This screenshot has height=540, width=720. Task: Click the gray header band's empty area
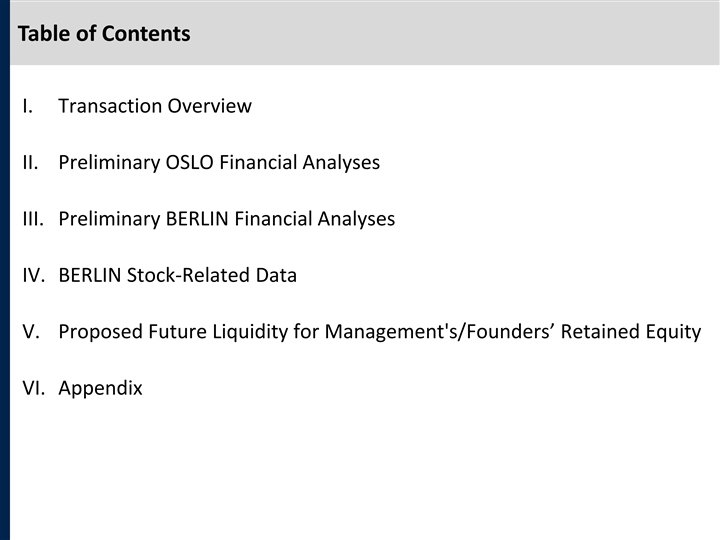[450, 34]
